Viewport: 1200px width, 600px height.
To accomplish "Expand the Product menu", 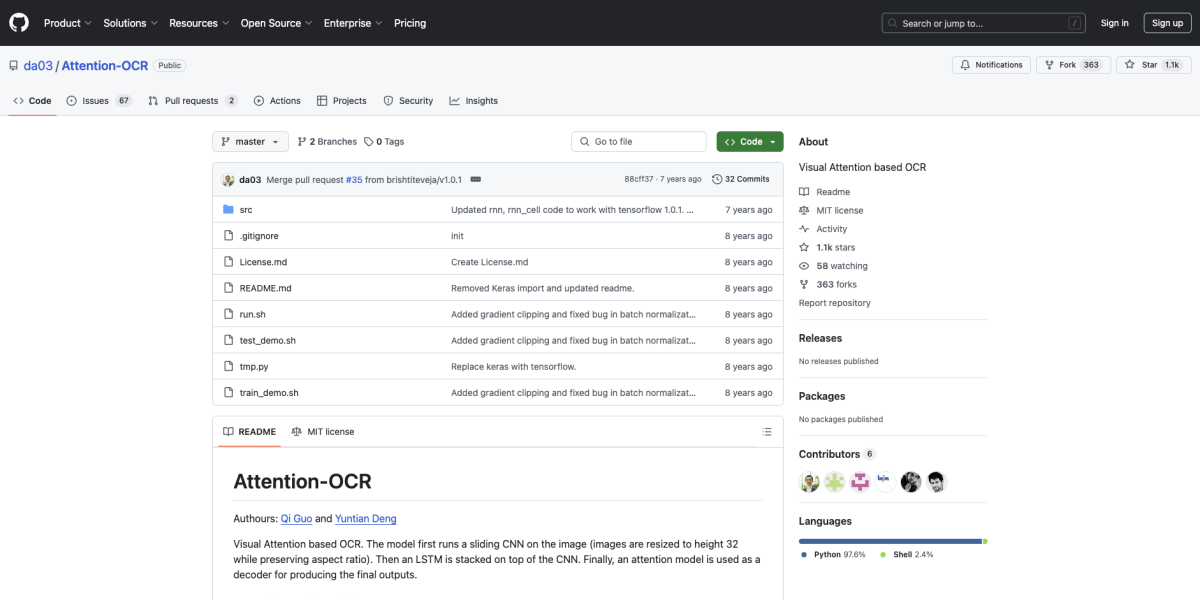I will tap(68, 23).
